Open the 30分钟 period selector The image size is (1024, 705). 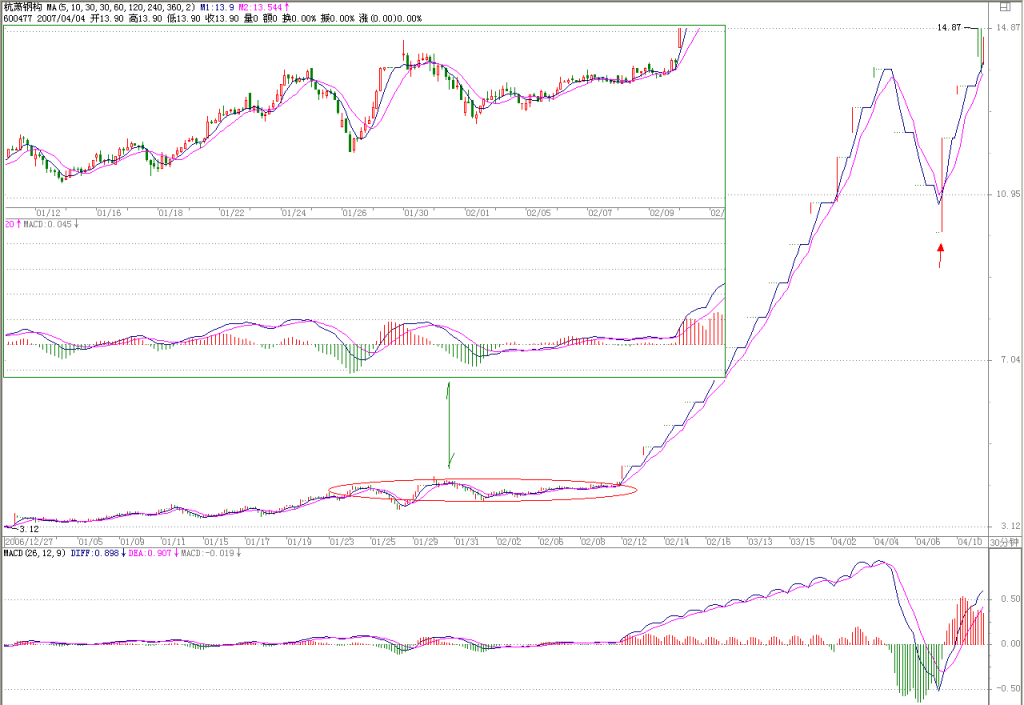[1004, 542]
